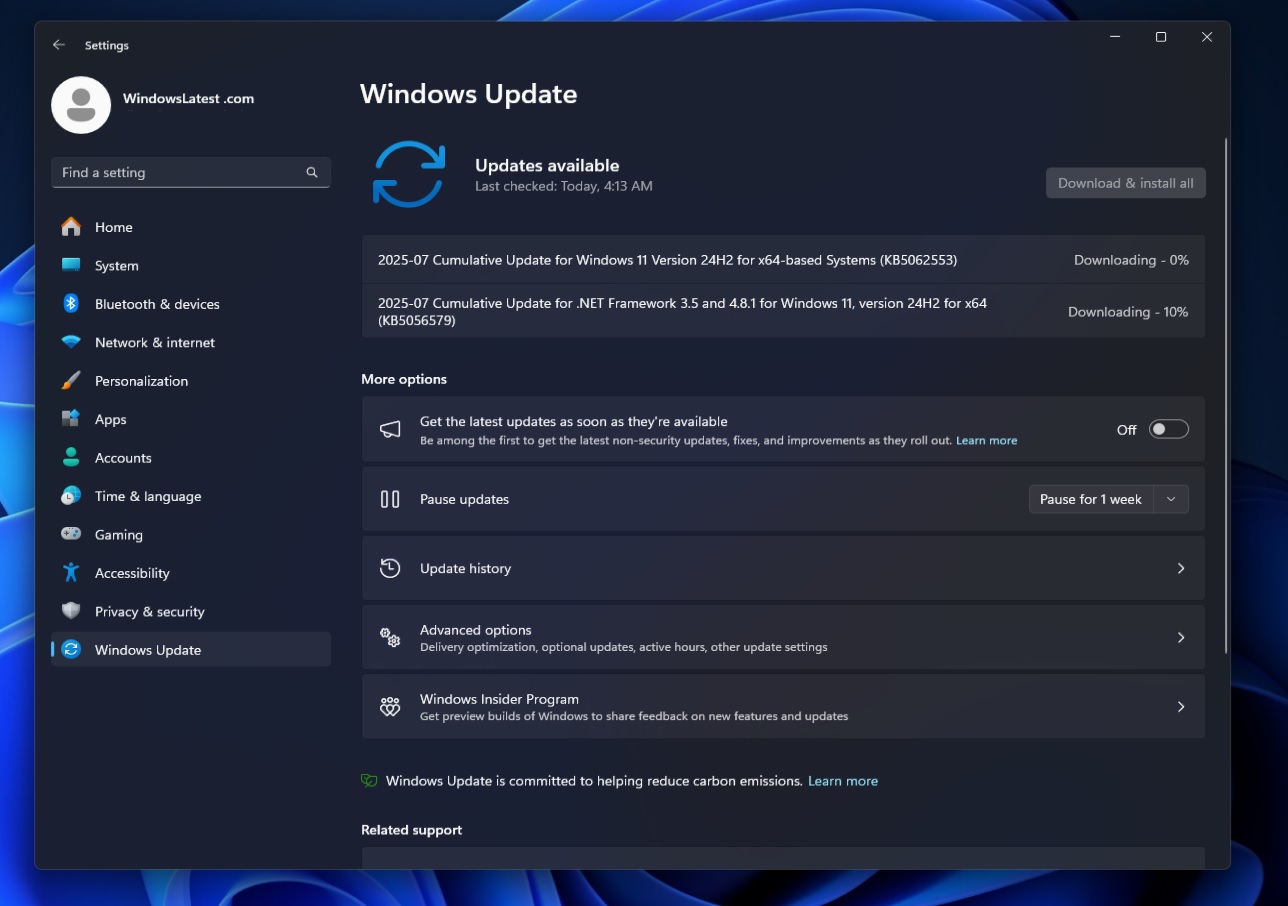The width and height of the screenshot is (1288, 906).
Task: Open the carbon emissions Learn more link
Action: pos(843,781)
